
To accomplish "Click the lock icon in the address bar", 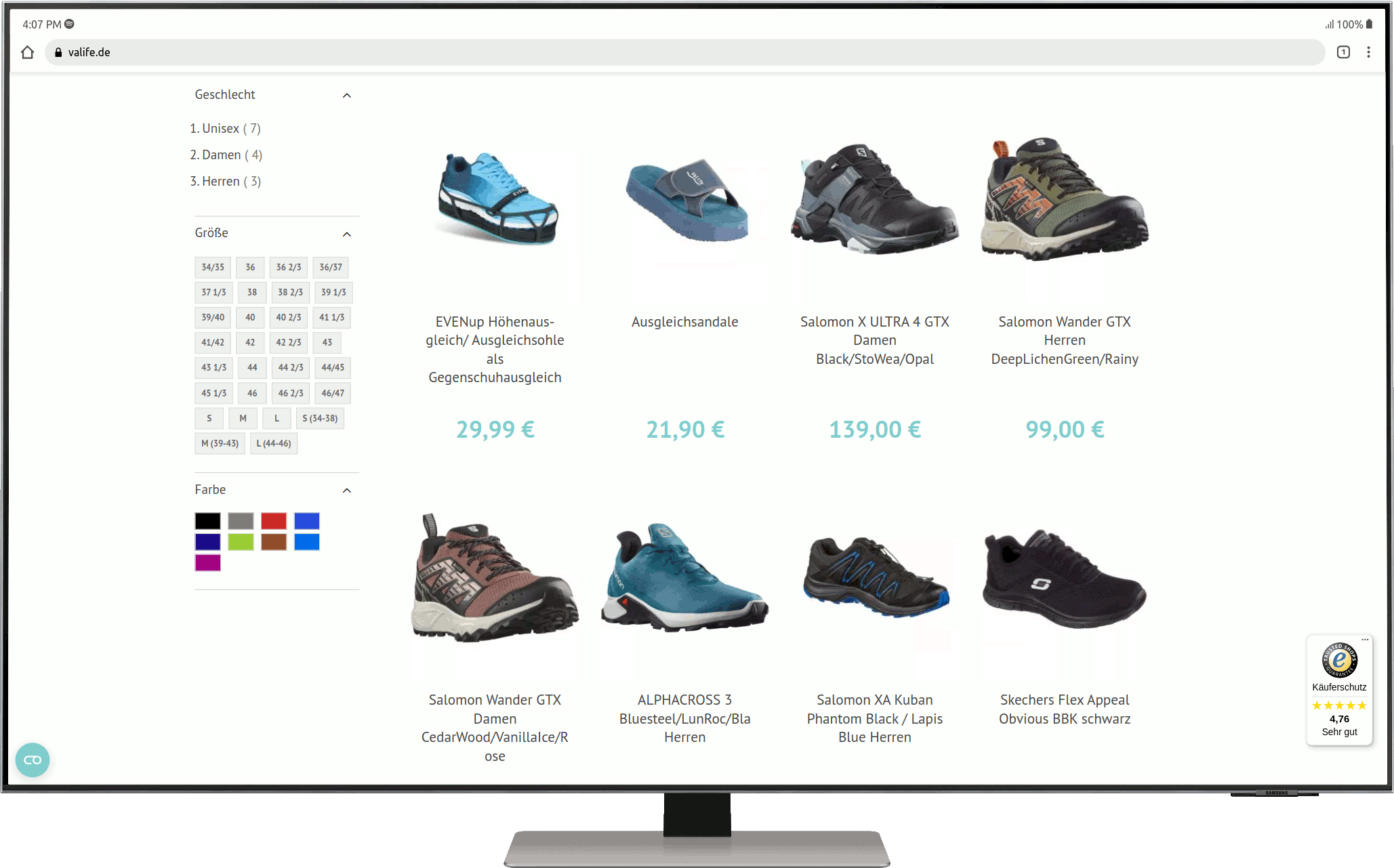I will [58, 52].
